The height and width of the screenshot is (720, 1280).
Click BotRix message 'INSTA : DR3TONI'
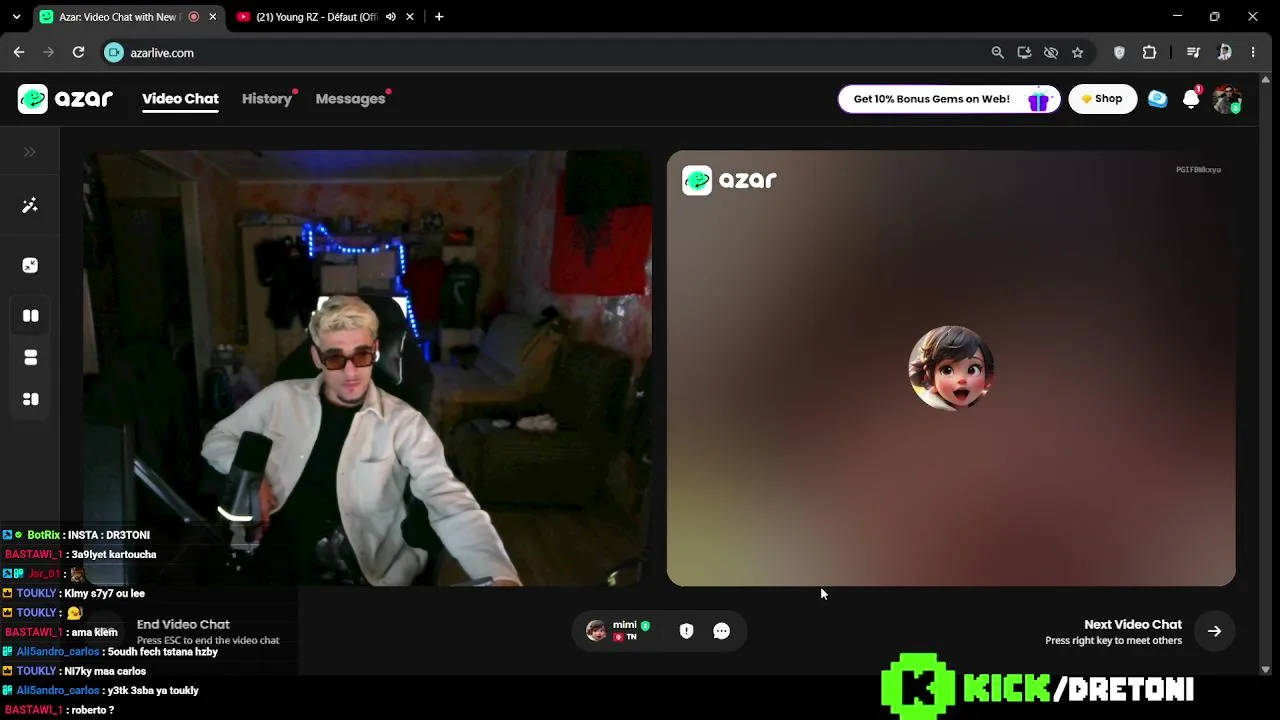tap(109, 535)
